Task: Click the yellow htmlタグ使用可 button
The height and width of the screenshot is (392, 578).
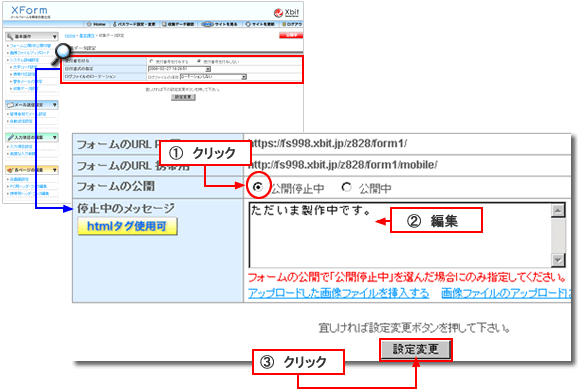Action: point(127,226)
